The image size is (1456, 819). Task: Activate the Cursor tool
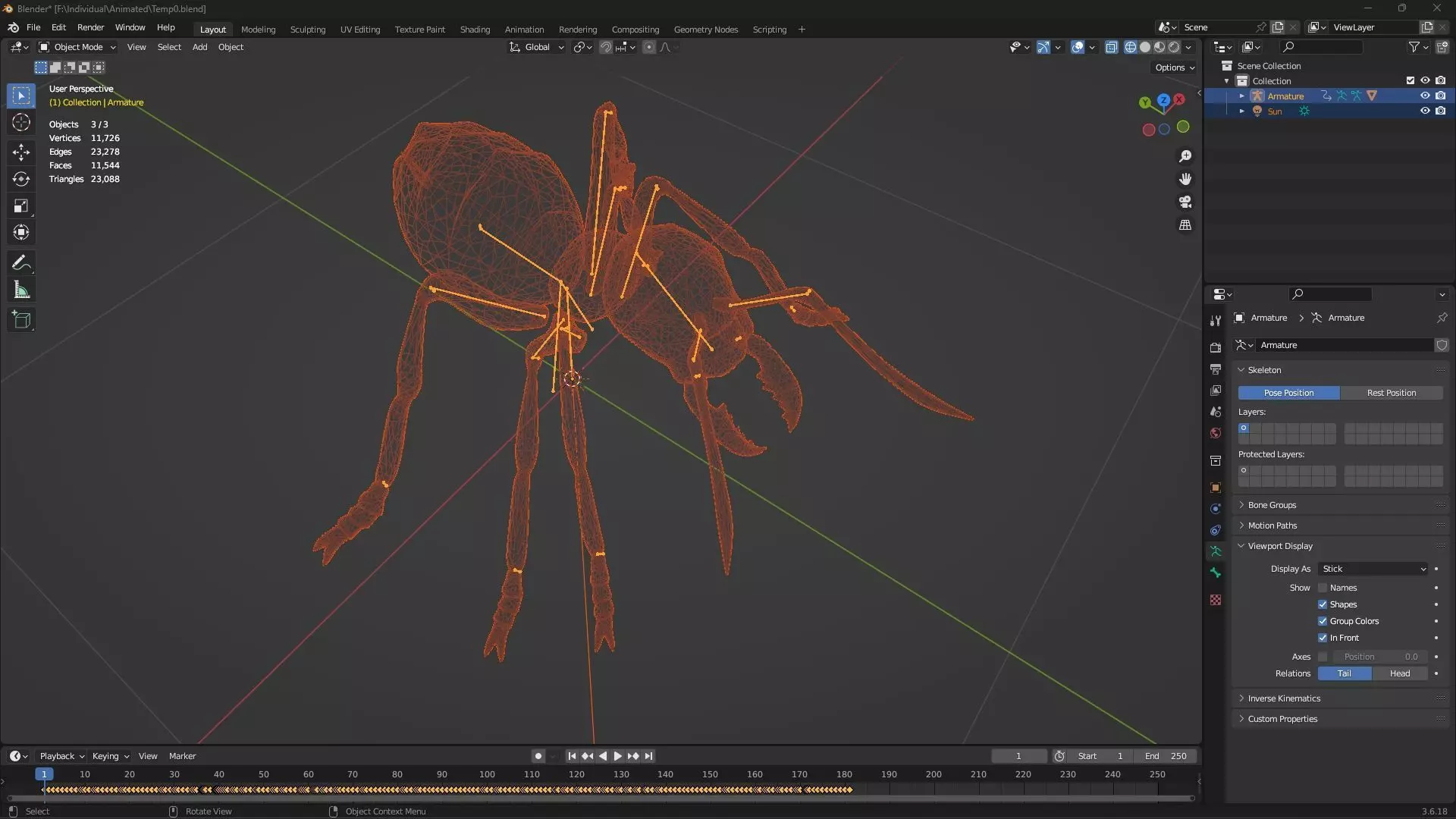pos(21,122)
